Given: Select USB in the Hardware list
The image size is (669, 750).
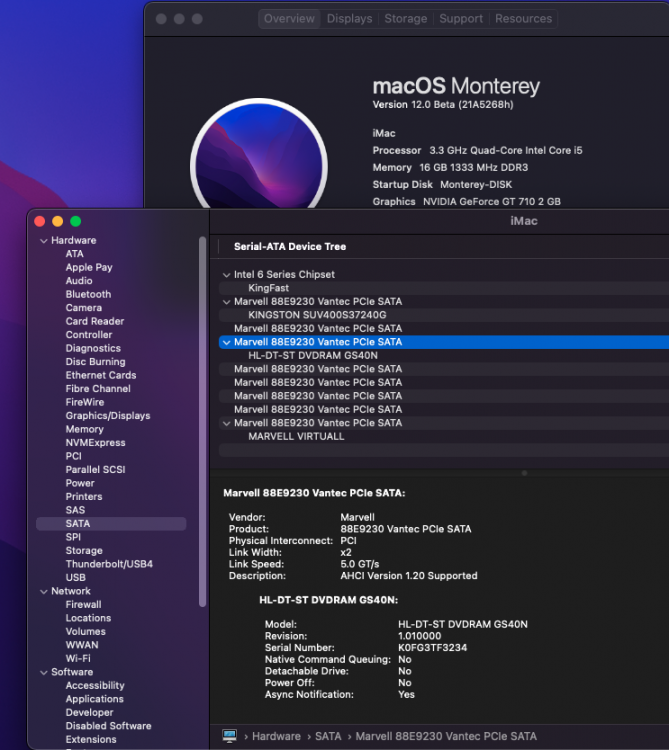Looking at the screenshot, I should 76,577.
